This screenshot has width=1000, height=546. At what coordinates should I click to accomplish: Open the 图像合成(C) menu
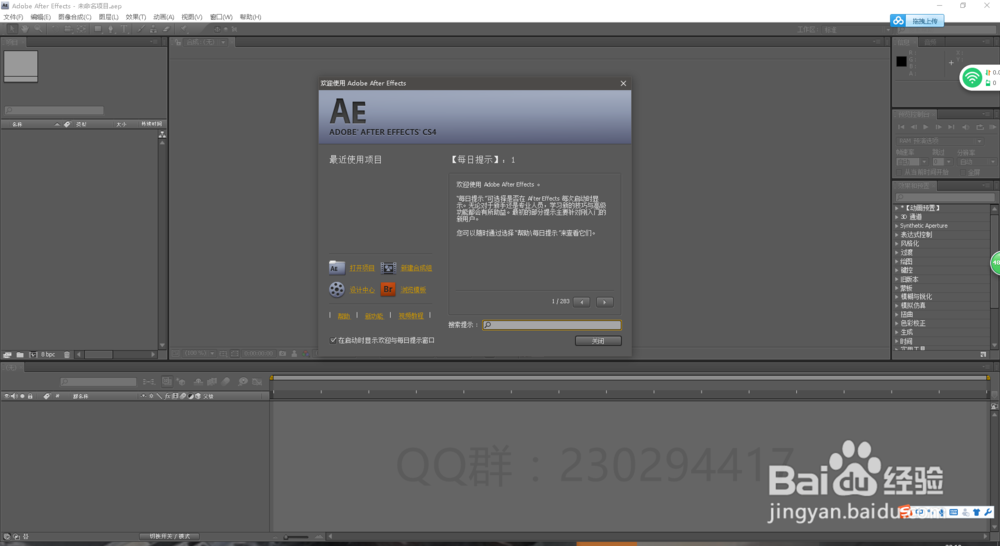(x=75, y=17)
